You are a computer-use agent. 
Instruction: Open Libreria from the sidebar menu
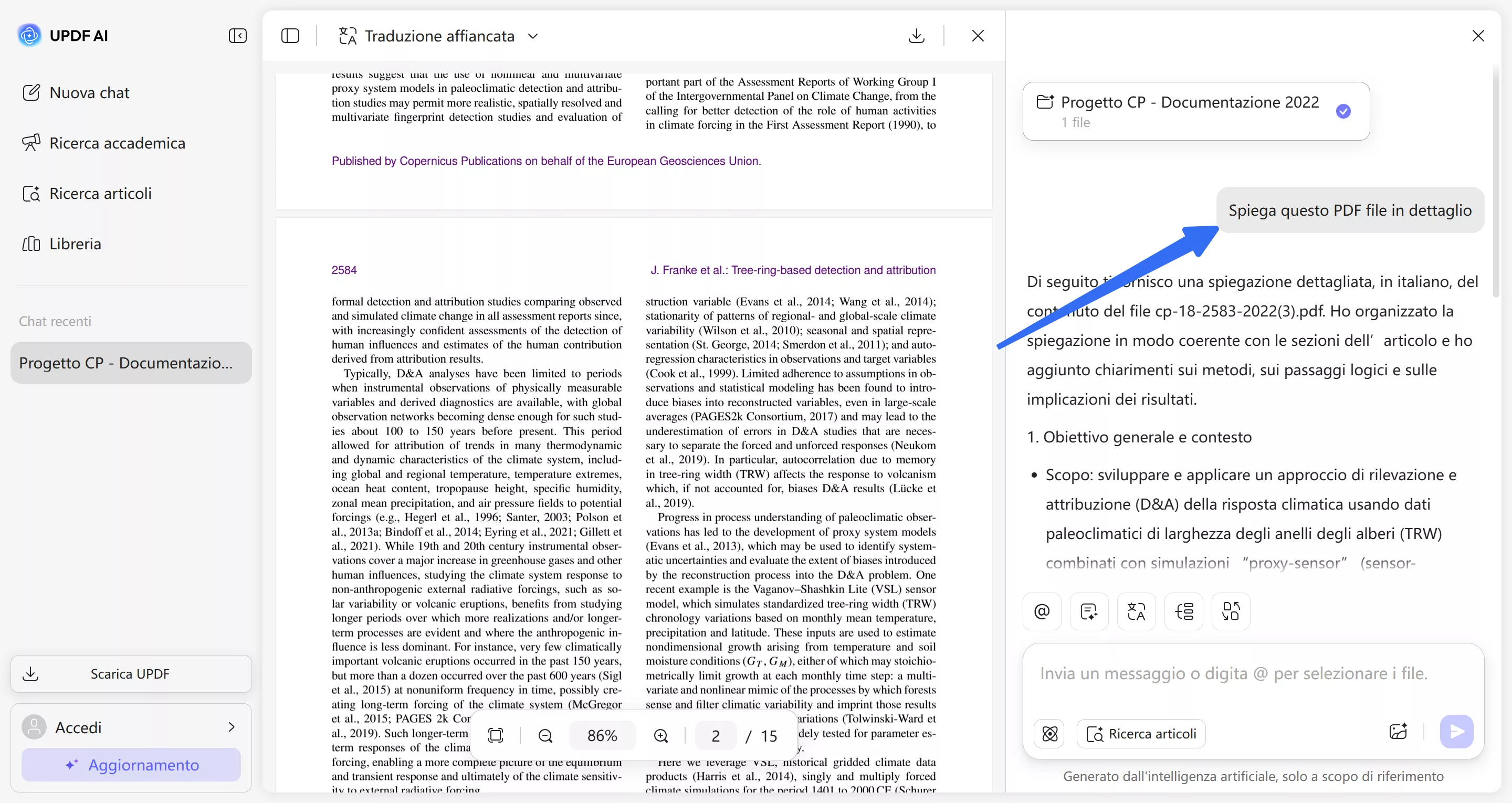coord(75,244)
